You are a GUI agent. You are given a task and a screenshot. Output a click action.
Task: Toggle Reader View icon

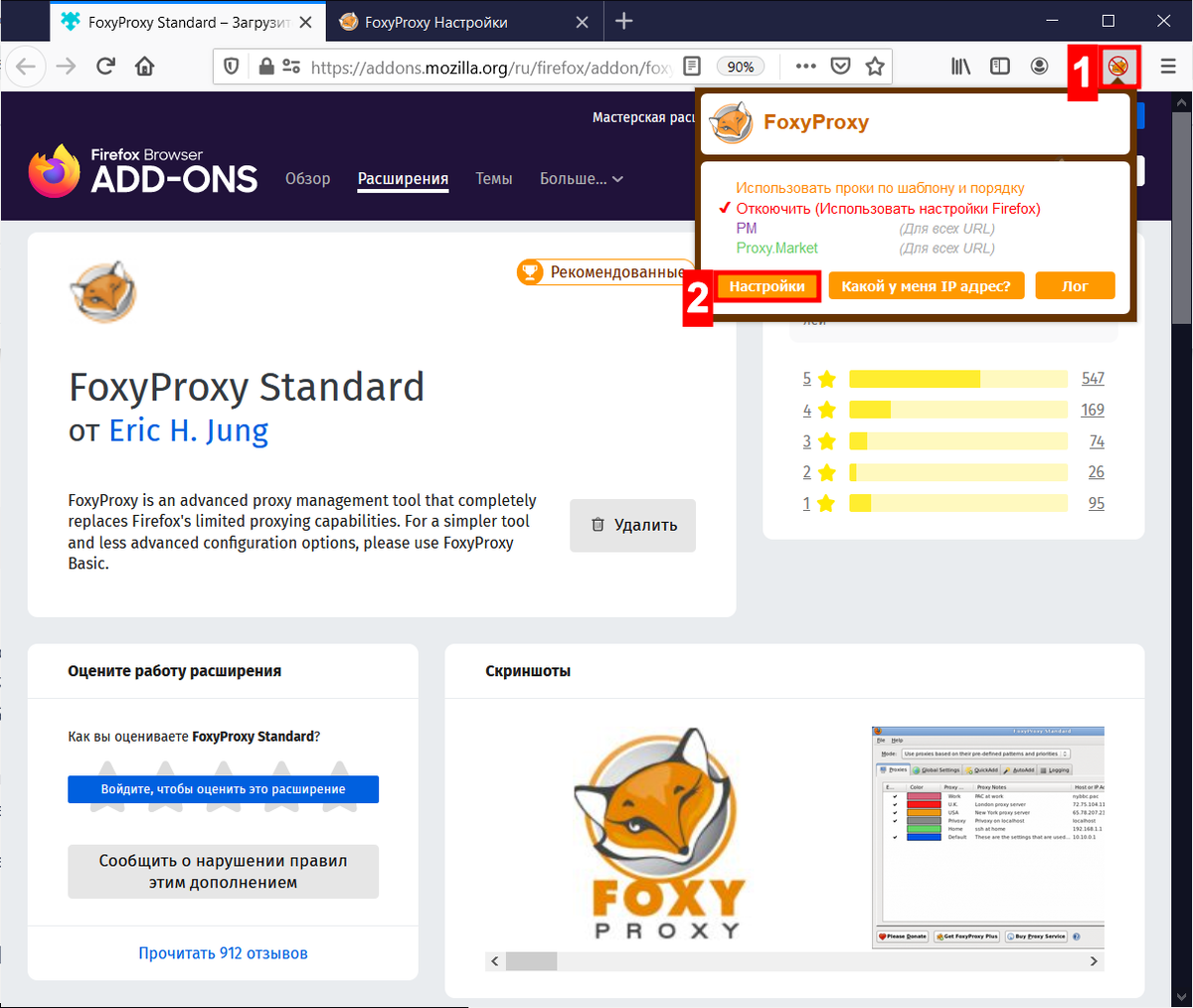(x=692, y=67)
